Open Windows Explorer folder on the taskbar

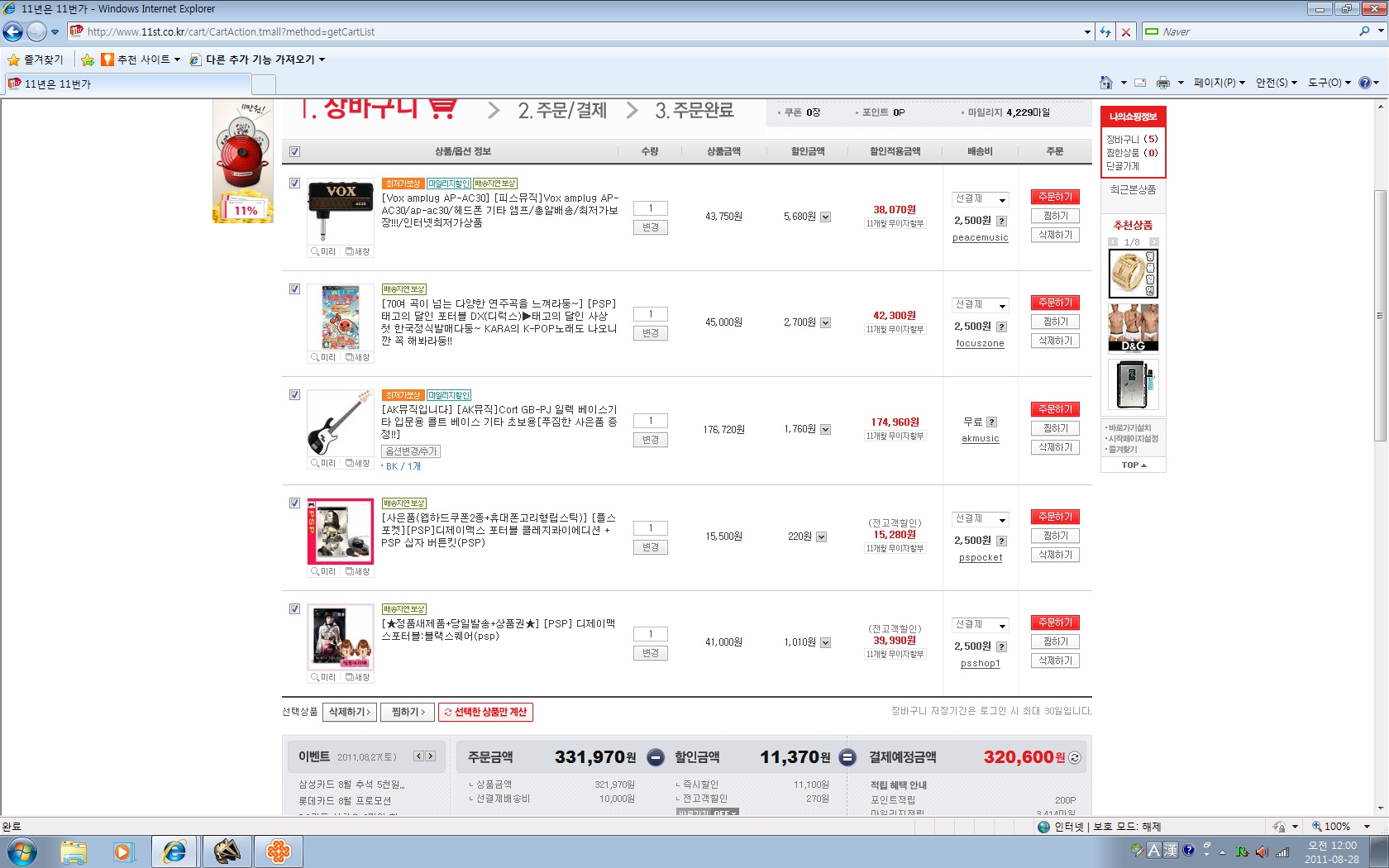tap(74, 851)
